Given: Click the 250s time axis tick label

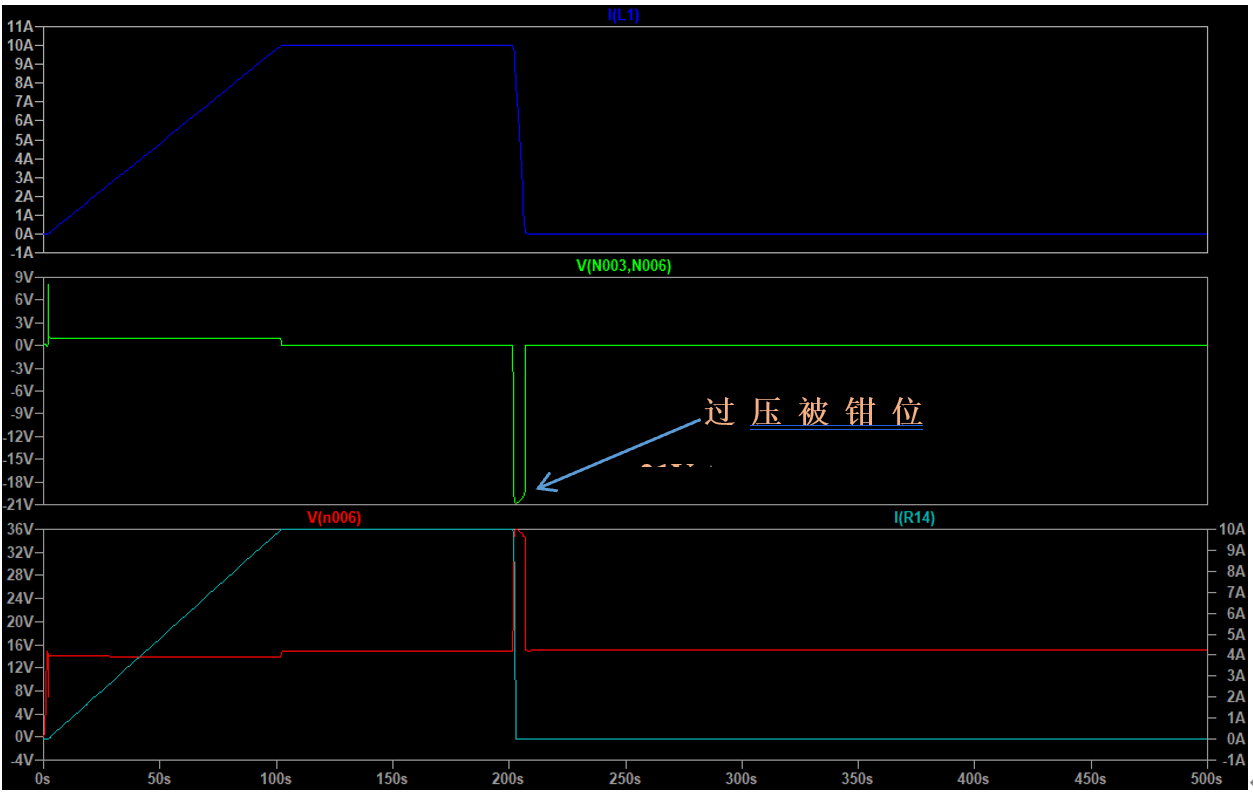Looking at the screenshot, I should point(625,778).
